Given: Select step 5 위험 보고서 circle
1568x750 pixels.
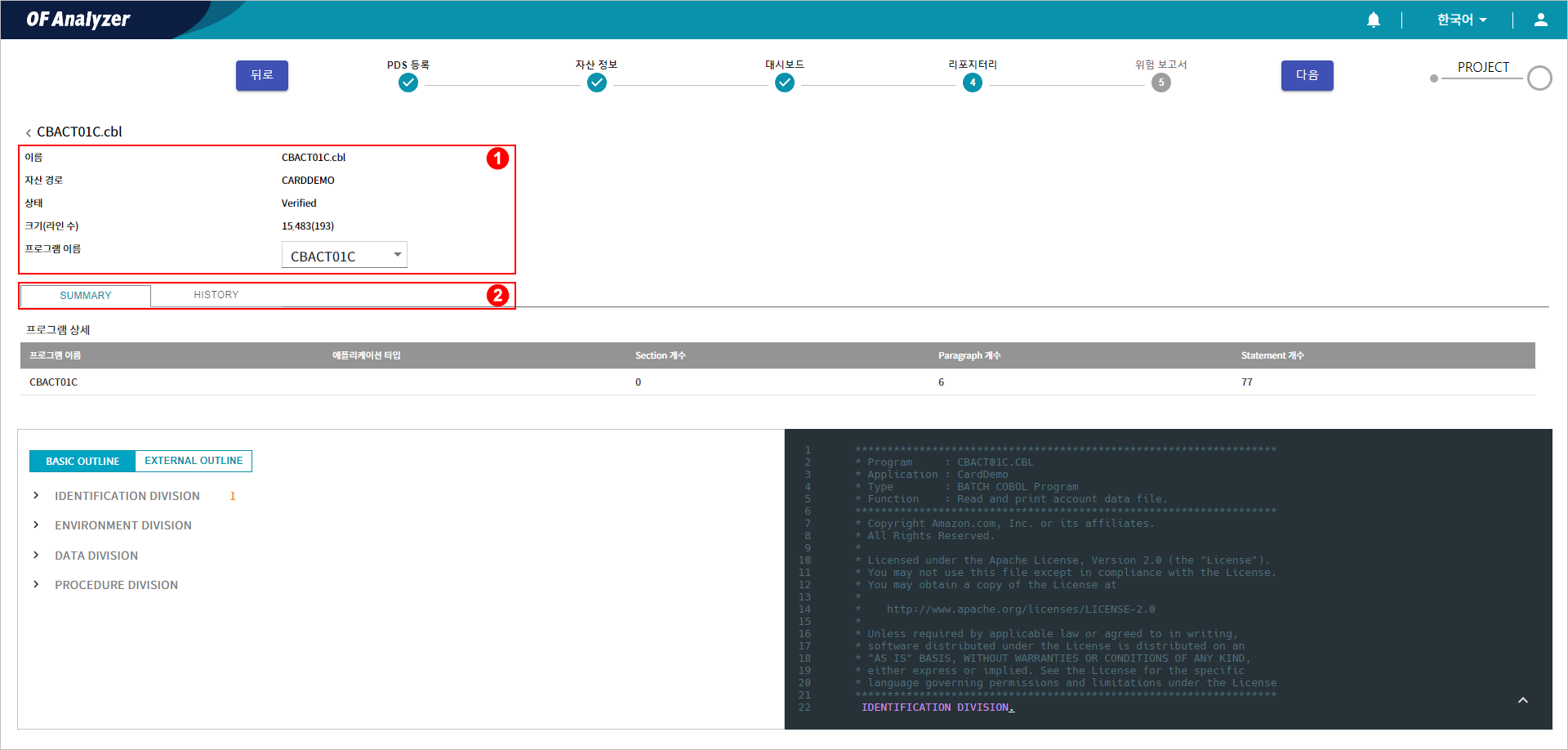Looking at the screenshot, I should coord(1161,83).
